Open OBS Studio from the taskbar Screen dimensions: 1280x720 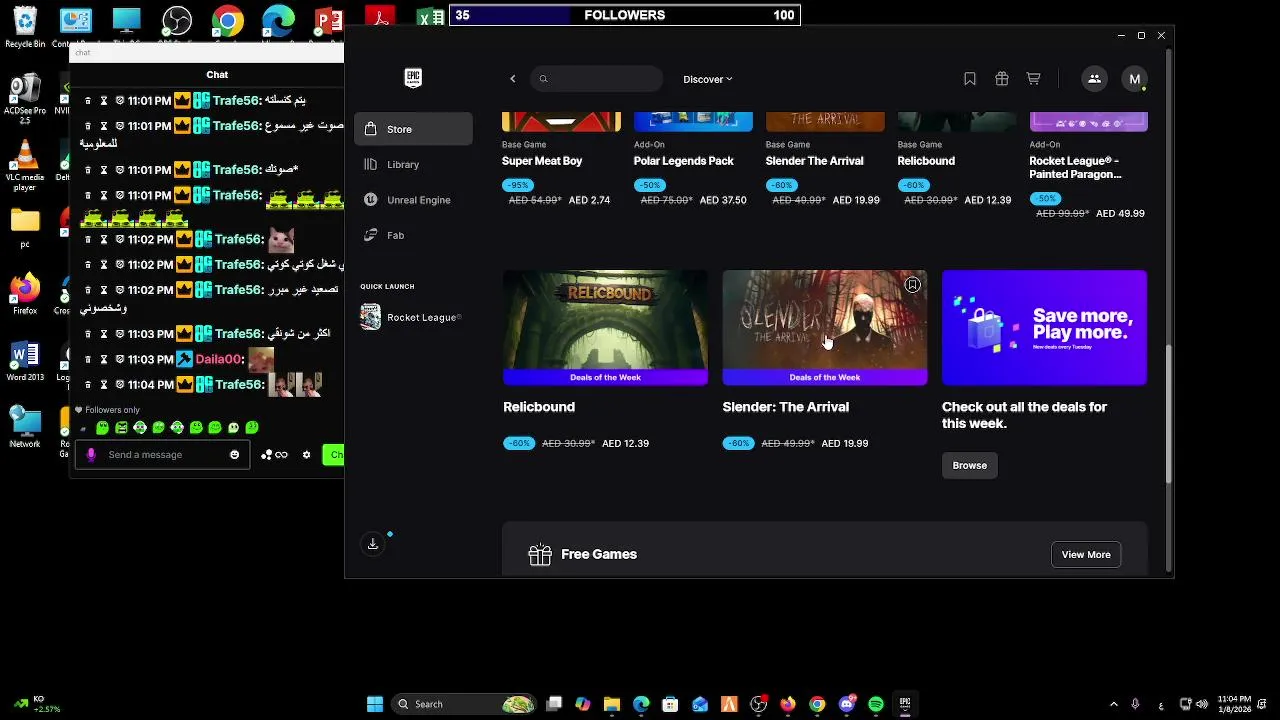(759, 704)
